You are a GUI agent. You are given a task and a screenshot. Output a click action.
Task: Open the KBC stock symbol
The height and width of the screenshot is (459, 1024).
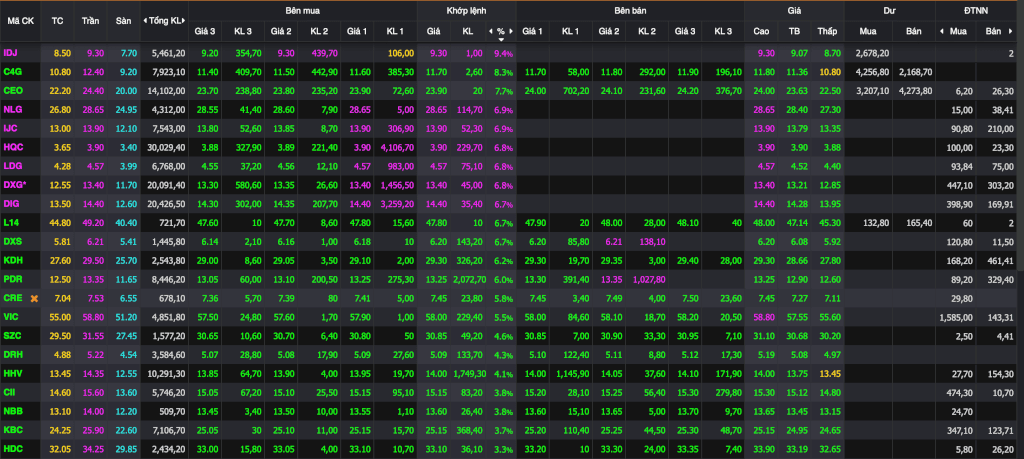coord(12,431)
